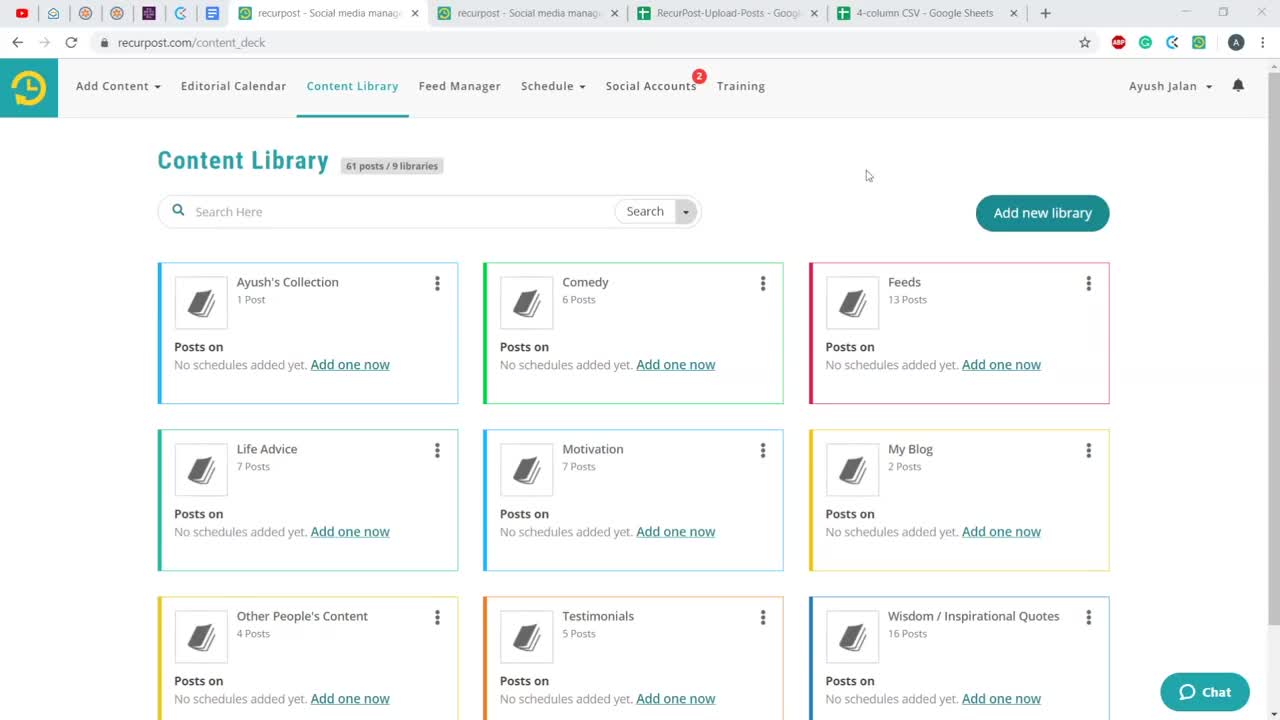Screen dimensions: 1280x720
Task: Go back in browser history
Action: tap(17, 42)
